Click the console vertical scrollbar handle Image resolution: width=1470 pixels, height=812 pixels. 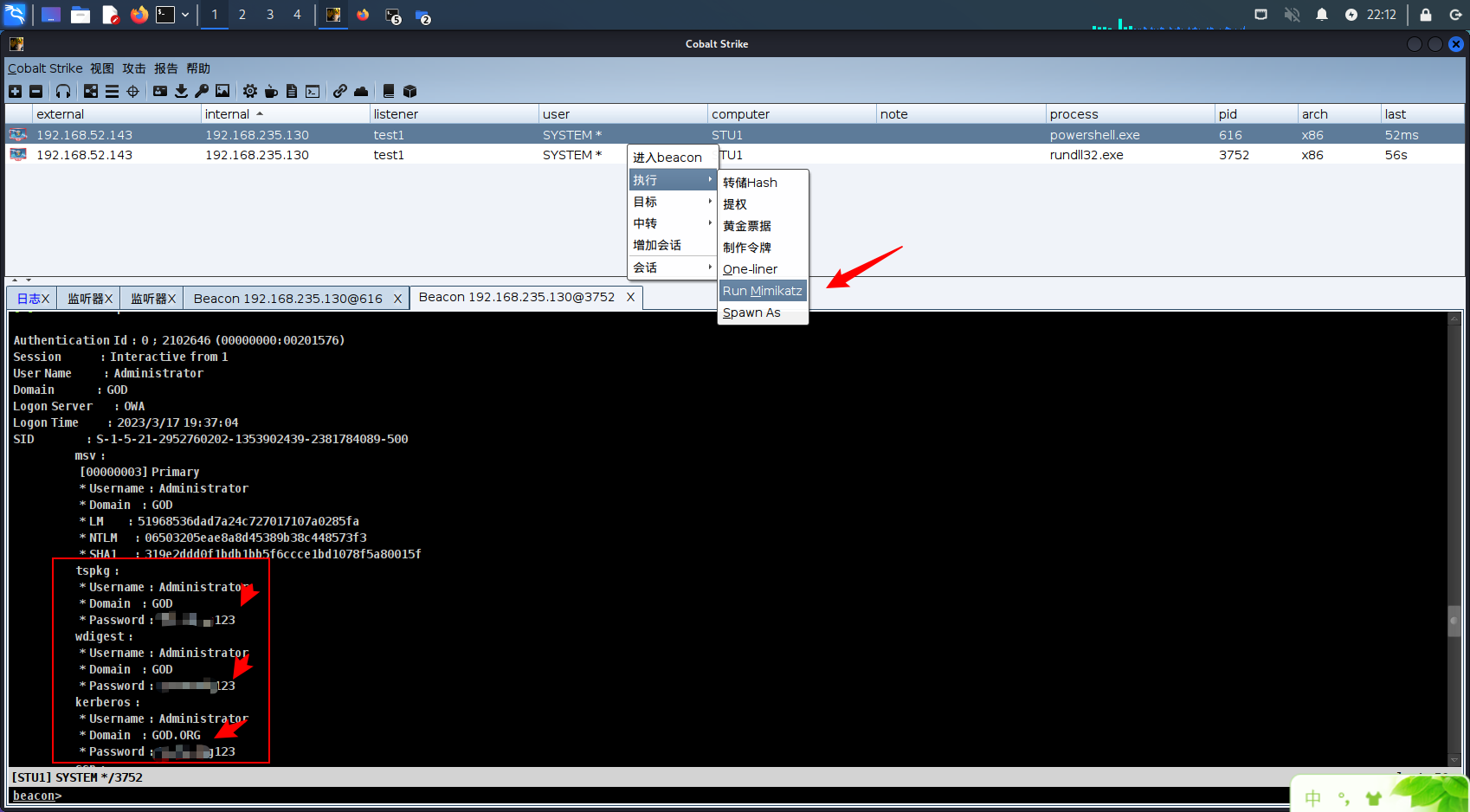(x=1454, y=620)
